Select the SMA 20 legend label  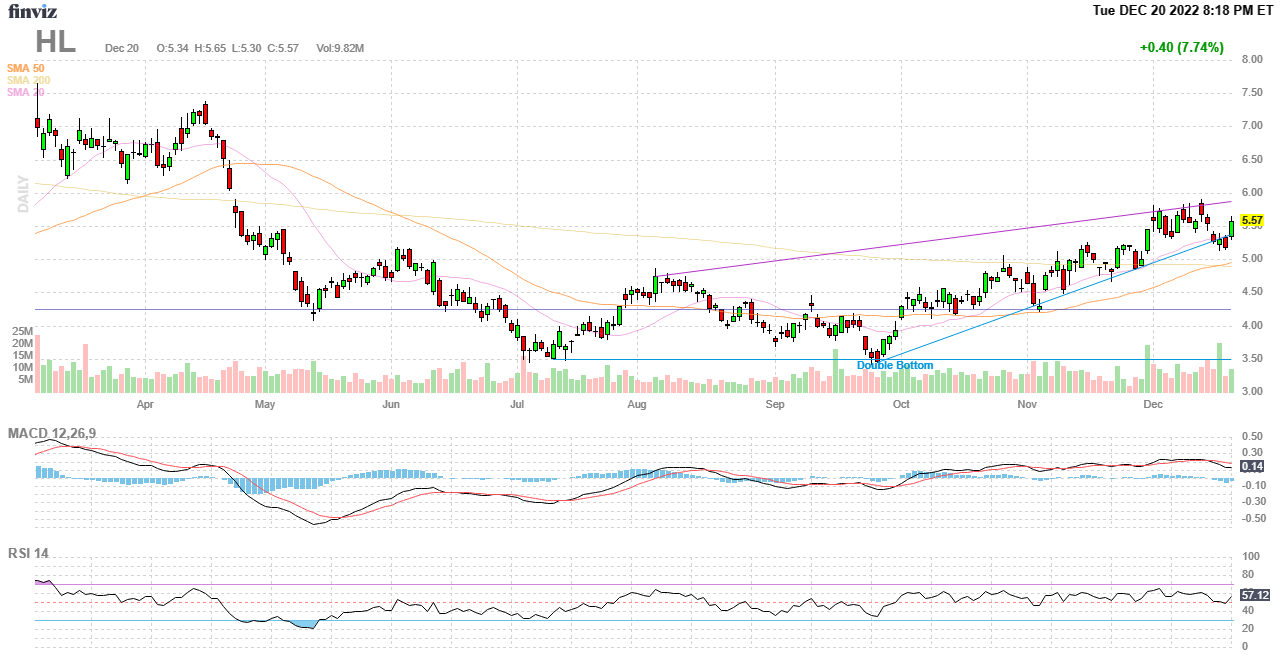click(x=25, y=92)
